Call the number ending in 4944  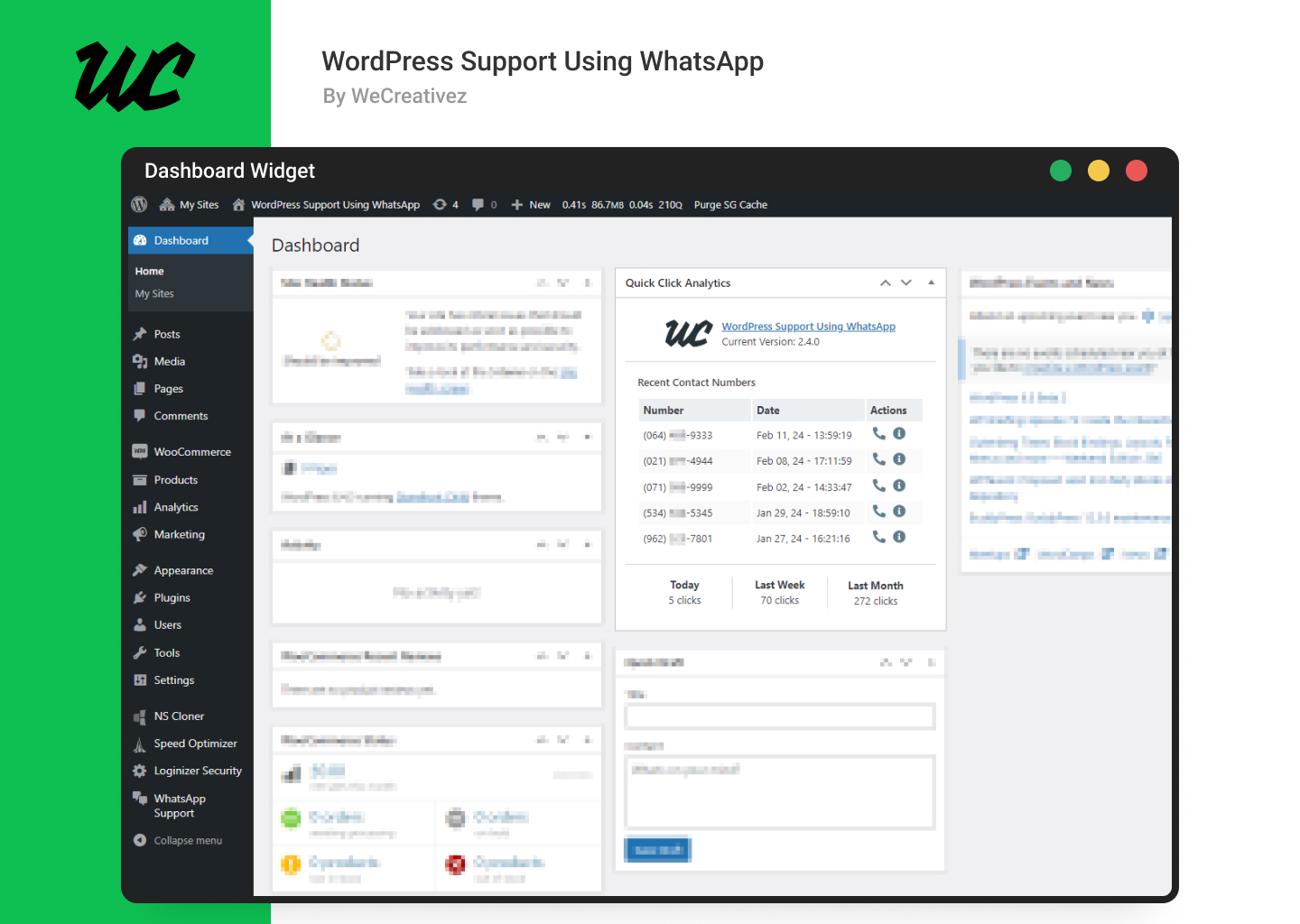[x=878, y=460]
